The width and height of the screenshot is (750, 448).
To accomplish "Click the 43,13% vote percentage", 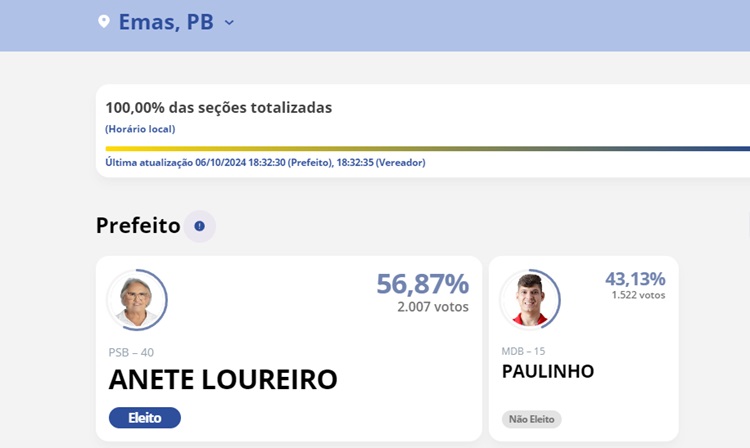I will point(635,279).
